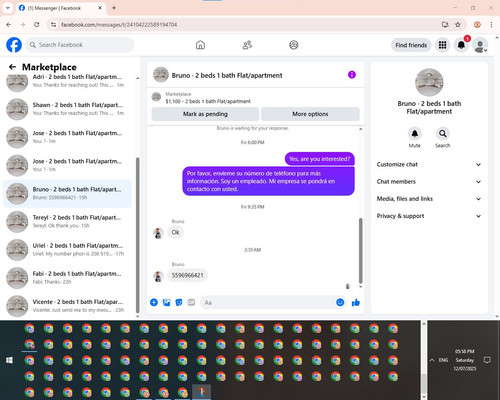Open the Home icon in top navigation
Image resolution: width=500 pixels, height=400 pixels.
tap(200, 45)
